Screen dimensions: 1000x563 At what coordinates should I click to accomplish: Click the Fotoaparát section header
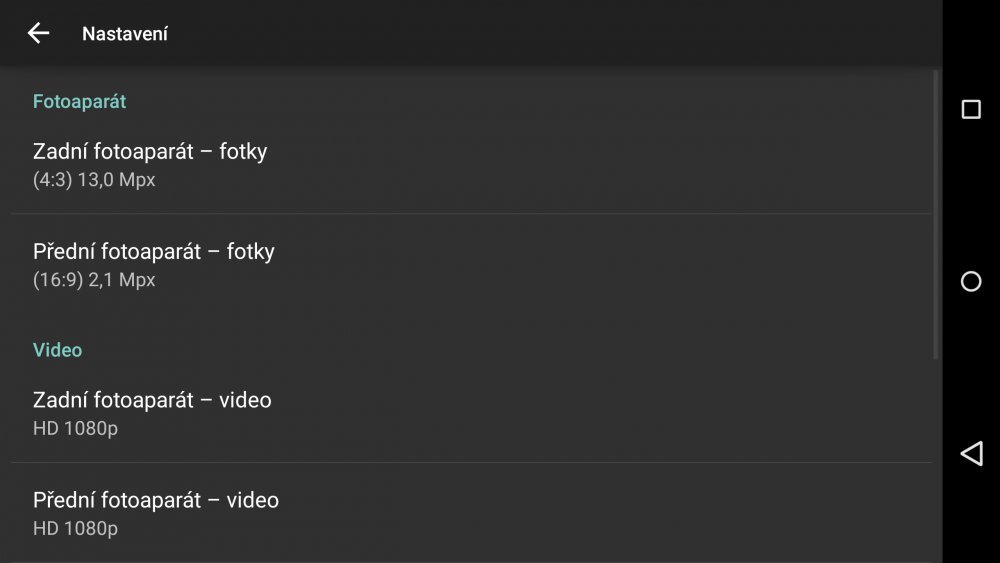[x=79, y=102]
